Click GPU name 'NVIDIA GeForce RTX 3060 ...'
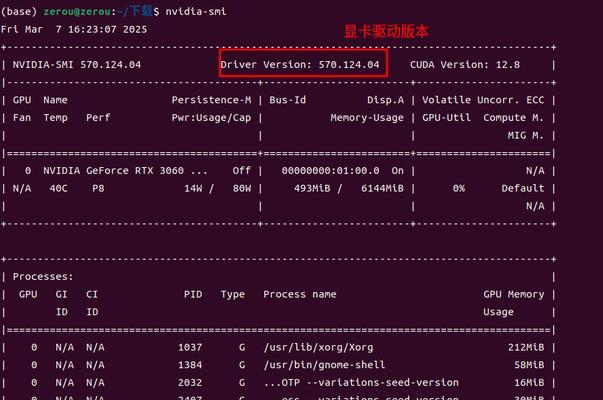Image resolution: width=603 pixels, height=400 pixels. pyautogui.click(x=125, y=170)
